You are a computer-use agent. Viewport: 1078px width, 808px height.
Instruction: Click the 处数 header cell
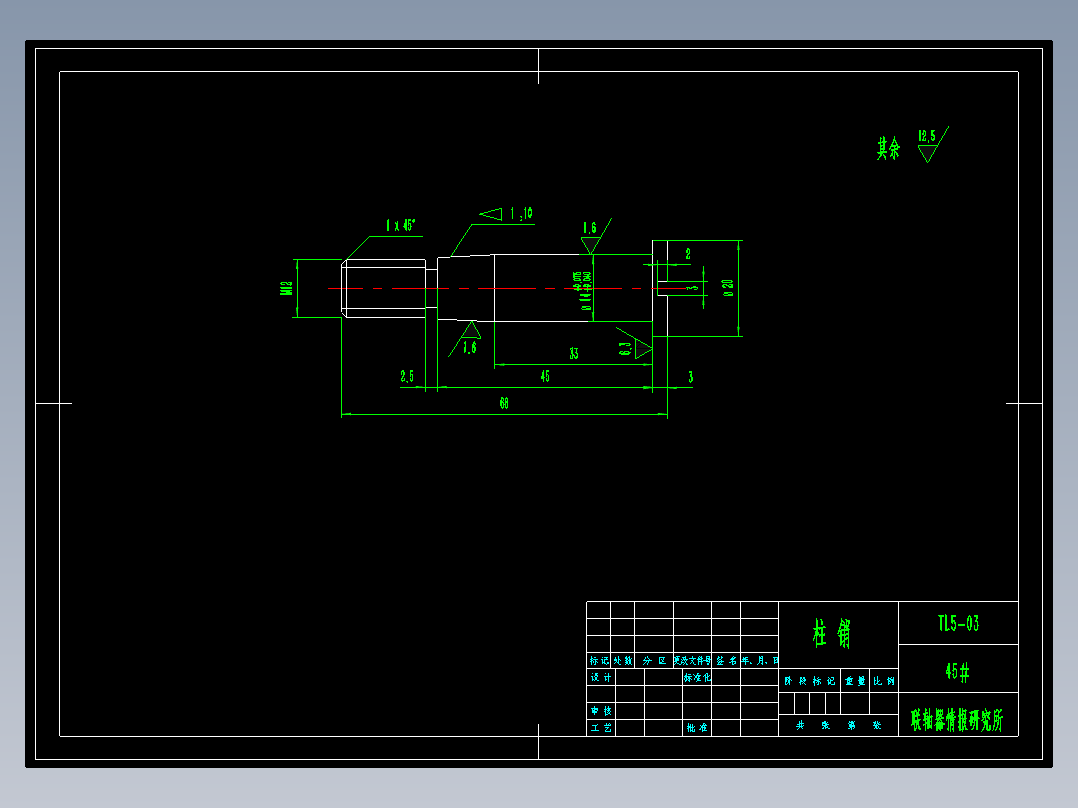pyautogui.click(x=623, y=660)
